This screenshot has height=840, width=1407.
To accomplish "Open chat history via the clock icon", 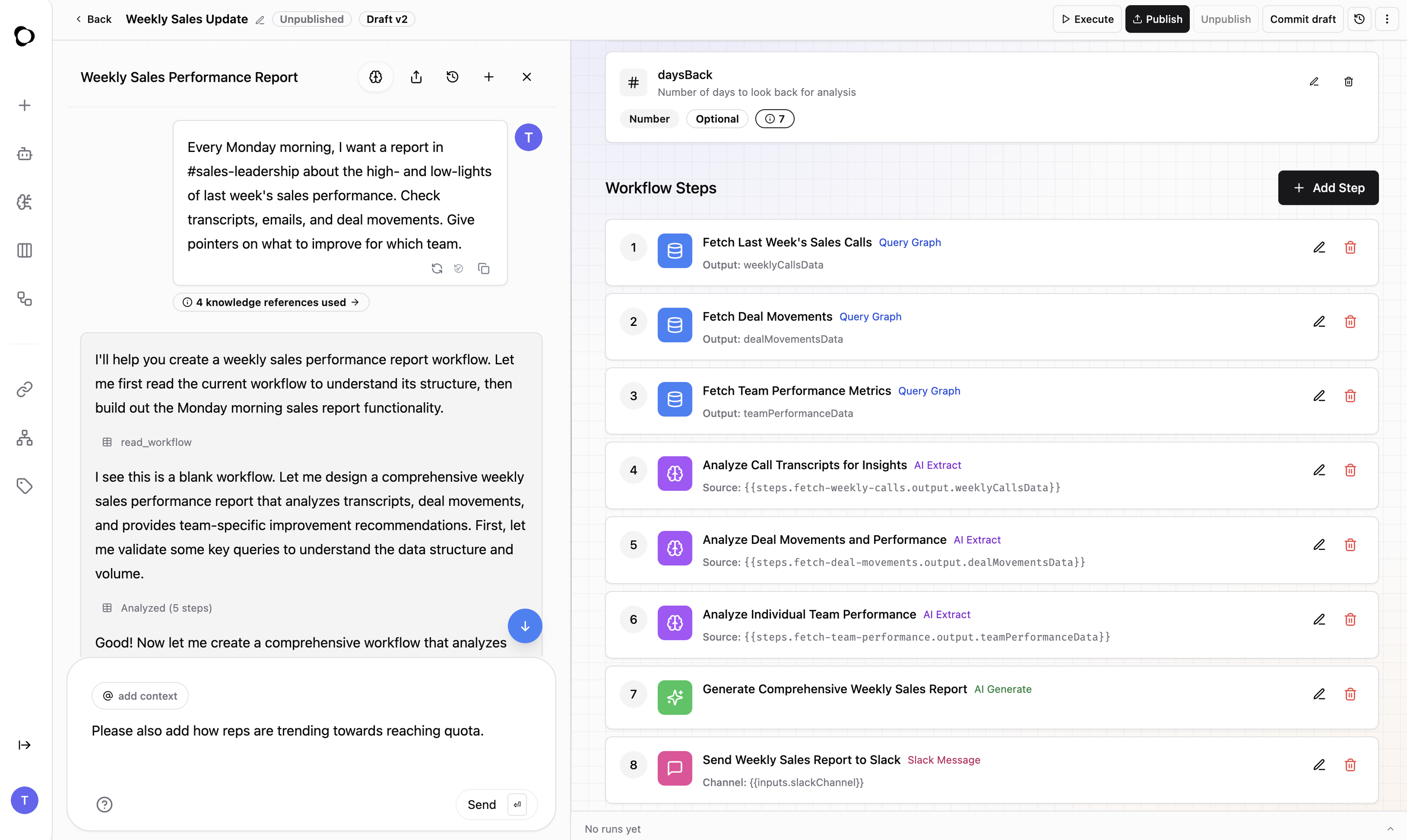I will click(x=453, y=77).
